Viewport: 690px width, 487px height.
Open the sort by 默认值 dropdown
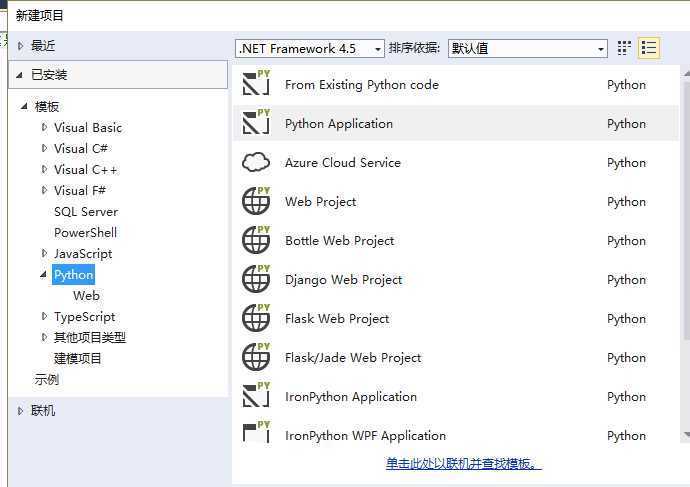click(x=527, y=48)
